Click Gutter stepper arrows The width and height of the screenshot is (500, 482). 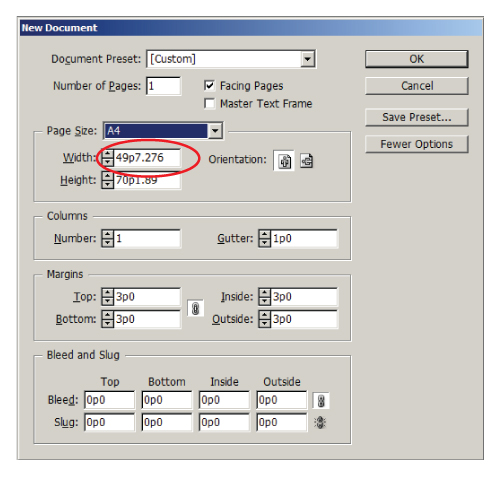click(264, 238)
